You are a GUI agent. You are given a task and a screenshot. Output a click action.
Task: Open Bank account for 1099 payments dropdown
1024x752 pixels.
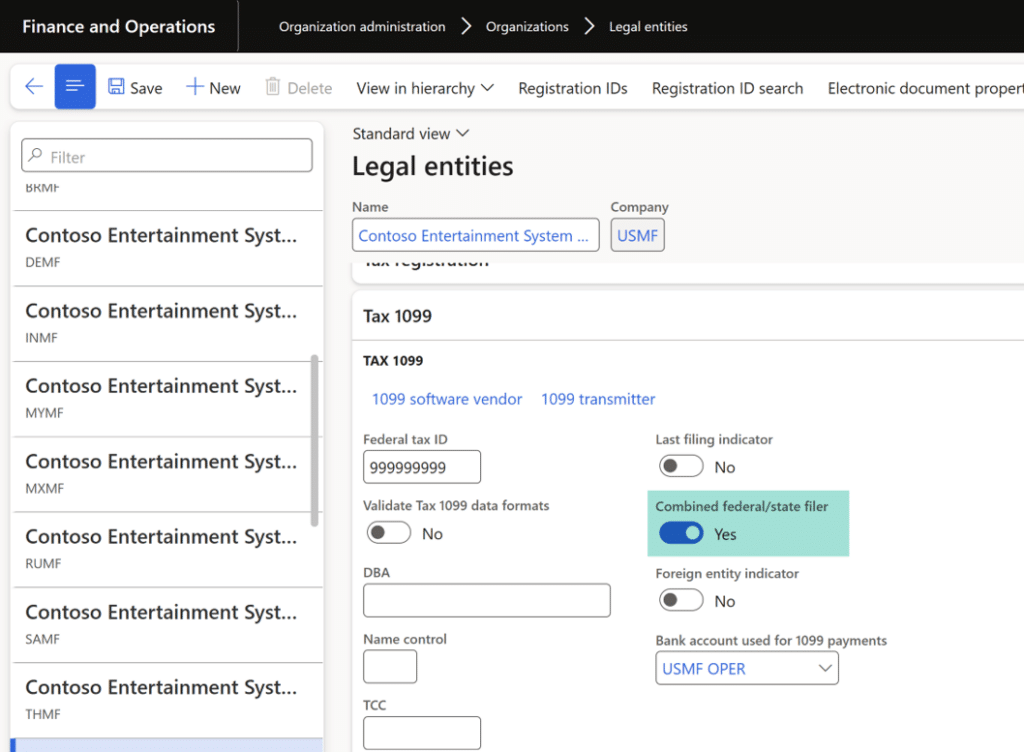[x=825, y=669]
